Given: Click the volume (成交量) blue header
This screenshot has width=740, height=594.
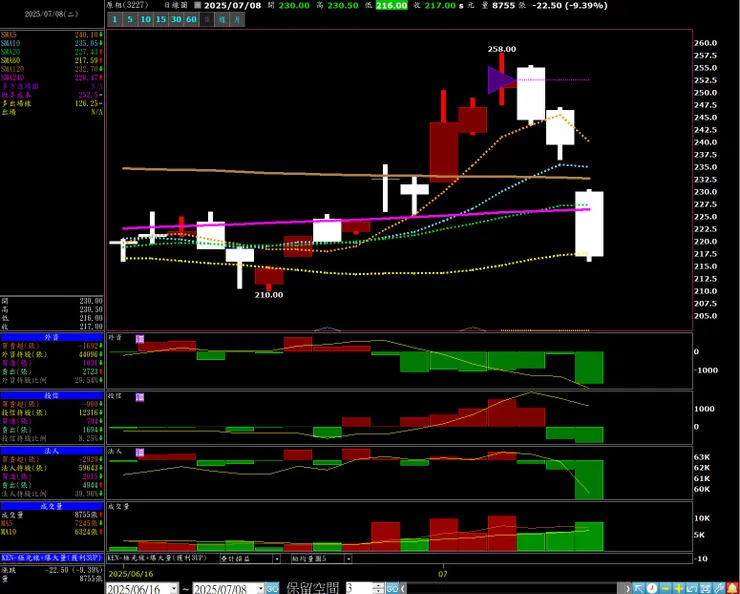Looking at the screenshot, I should [51, 506].
